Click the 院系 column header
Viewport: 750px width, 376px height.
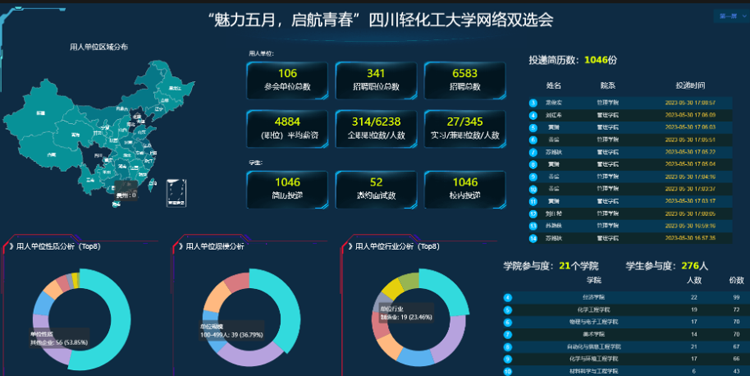click(607, 86)
